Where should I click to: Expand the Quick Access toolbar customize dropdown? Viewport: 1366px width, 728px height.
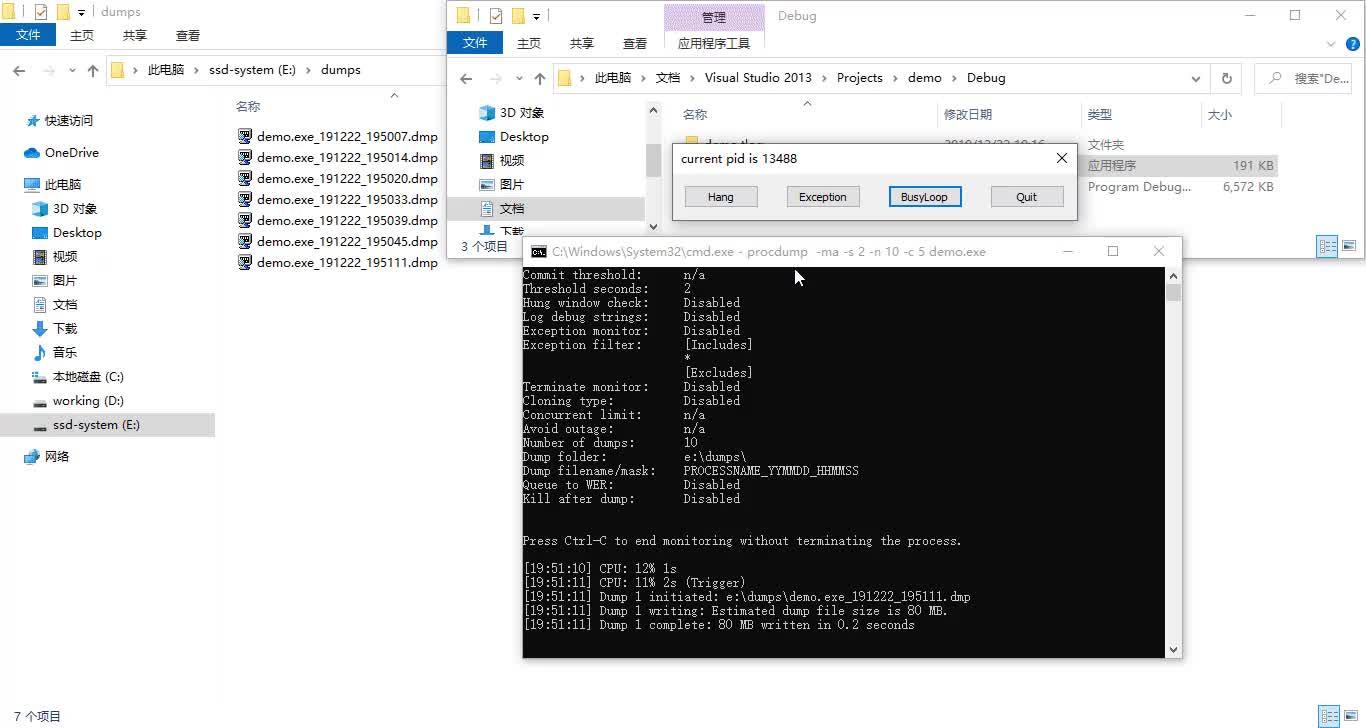pyautogui.click(x=536, y=16)
